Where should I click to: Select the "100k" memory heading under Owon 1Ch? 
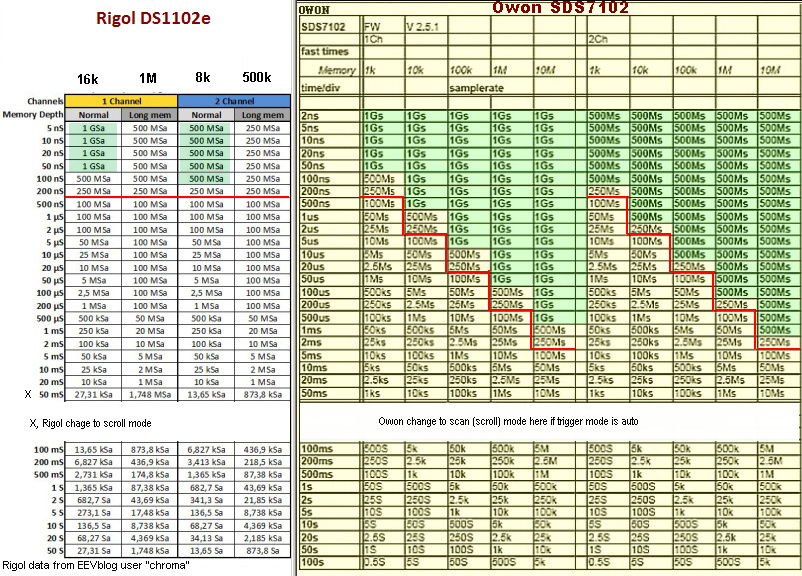(x=461, y=70)
